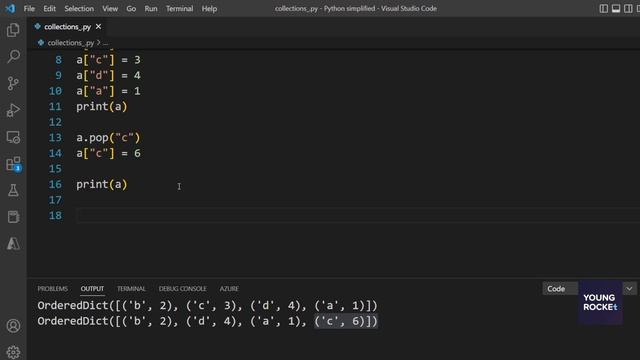Open the Accounts menu
Image resolution: width=640 pixels, height=360 pixels.
coord(13,326)
